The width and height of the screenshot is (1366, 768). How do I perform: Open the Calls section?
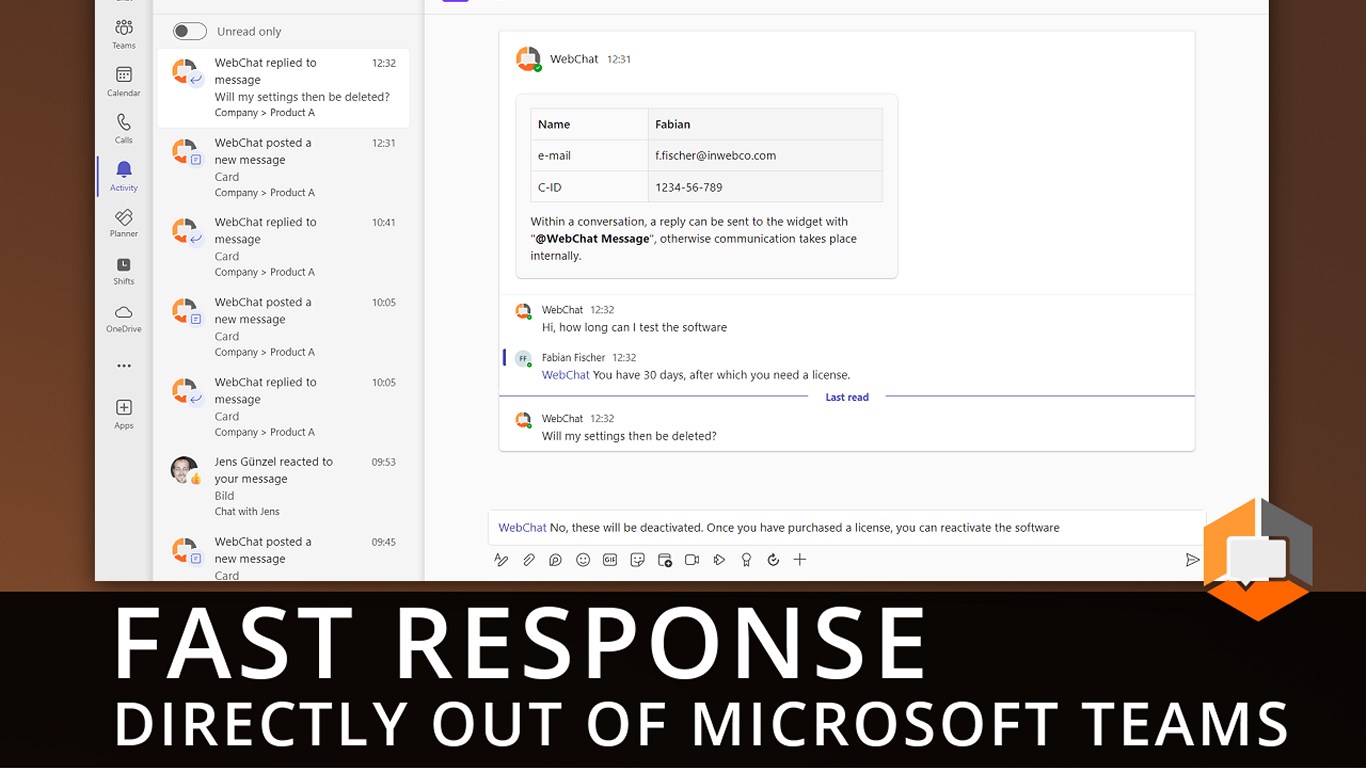(124, 128)
